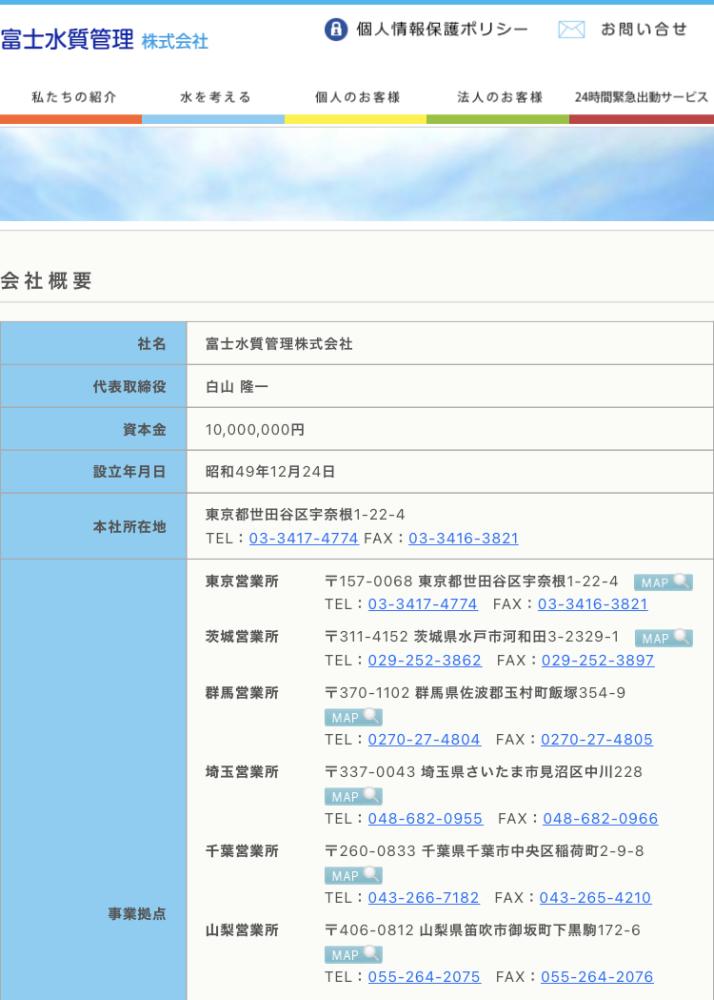The image size is (714, 1000).
Task: Click Ibaraki office TEL 029-252-3862
Action: pyautogui.click(x=424, y=660)
